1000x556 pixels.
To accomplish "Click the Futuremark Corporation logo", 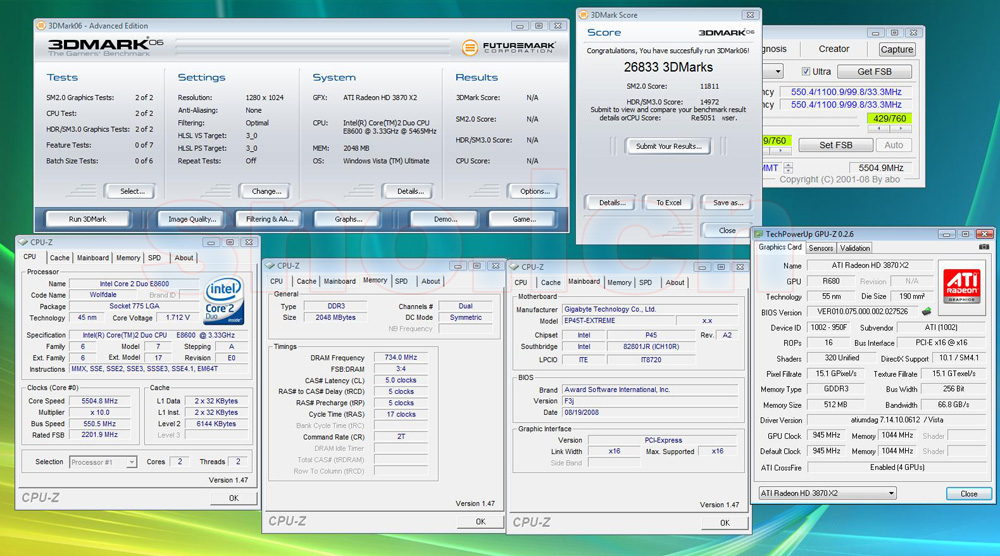I will click(x=508, y=47).
